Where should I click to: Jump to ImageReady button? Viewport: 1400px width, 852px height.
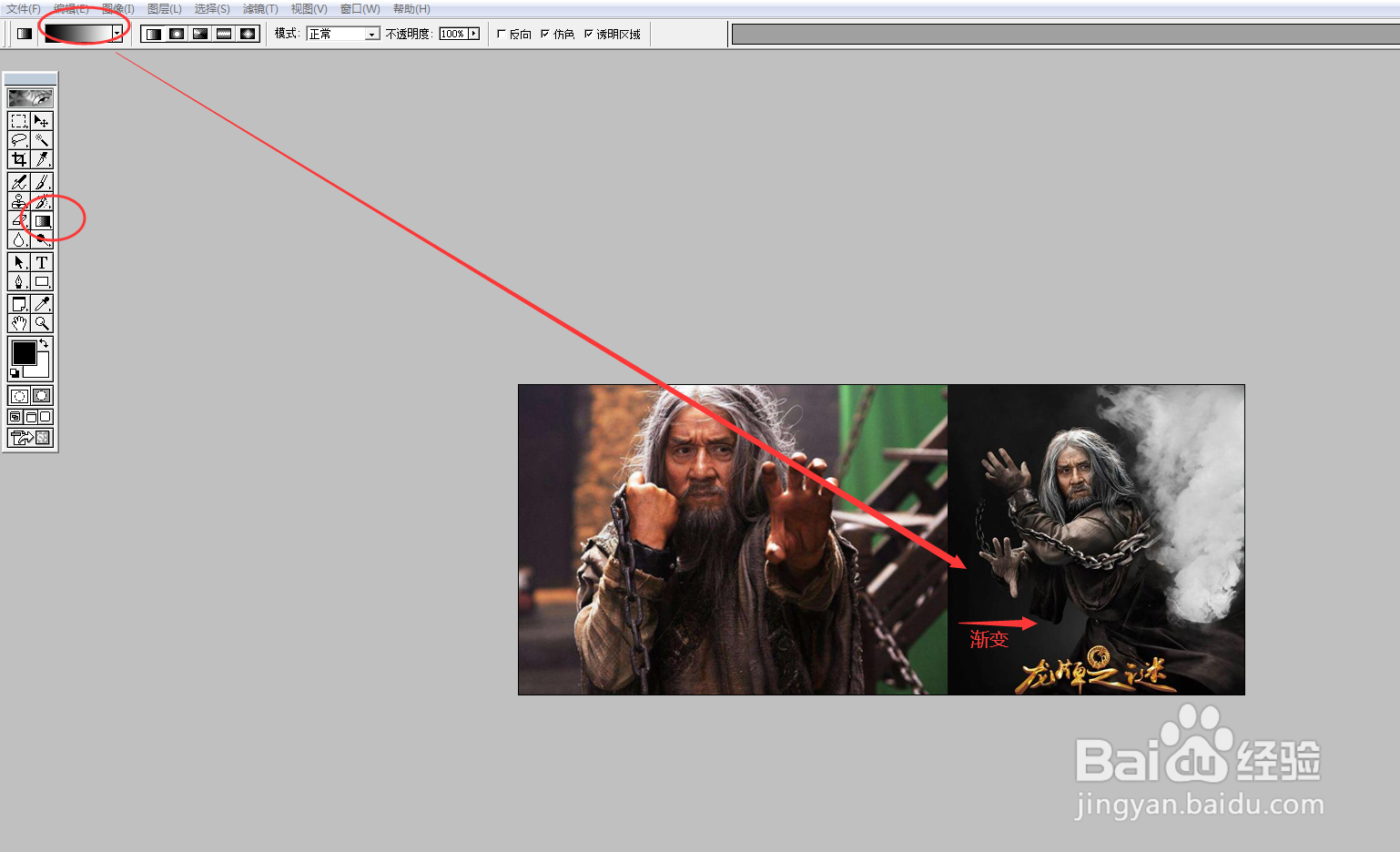(30, 438)
